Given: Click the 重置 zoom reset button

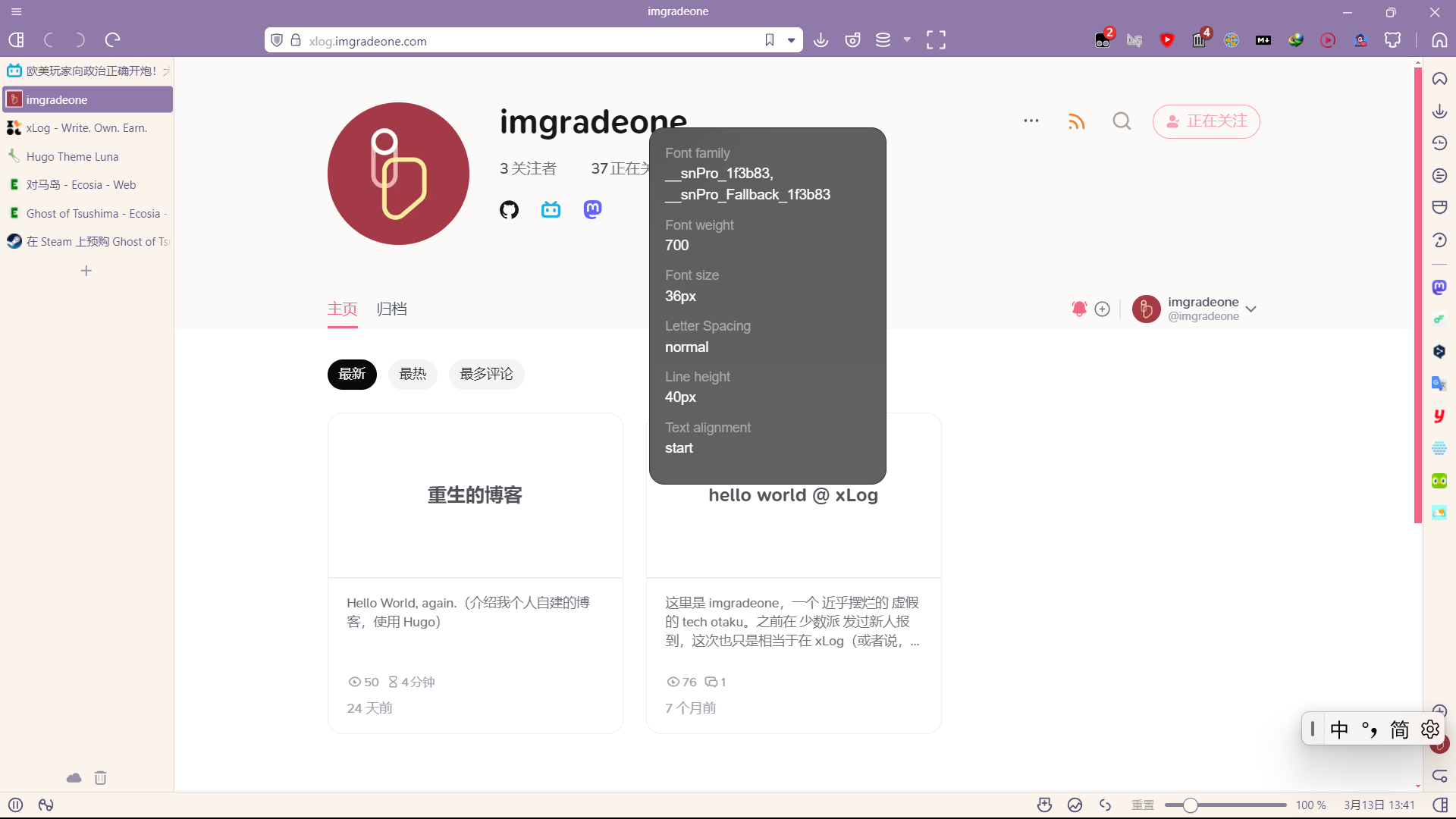Looking at the screenshot, I should (1143, 805).
